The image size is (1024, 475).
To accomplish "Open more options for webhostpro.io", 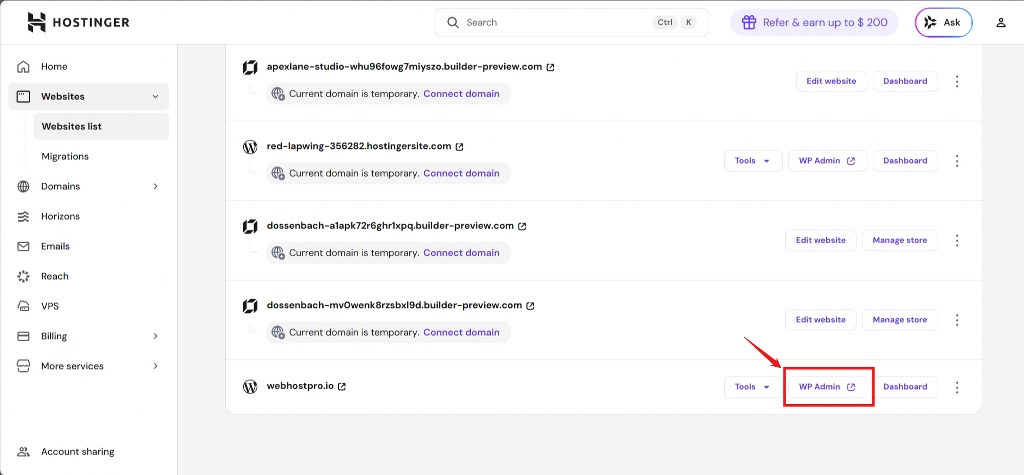I will click(x=957, y=387).
